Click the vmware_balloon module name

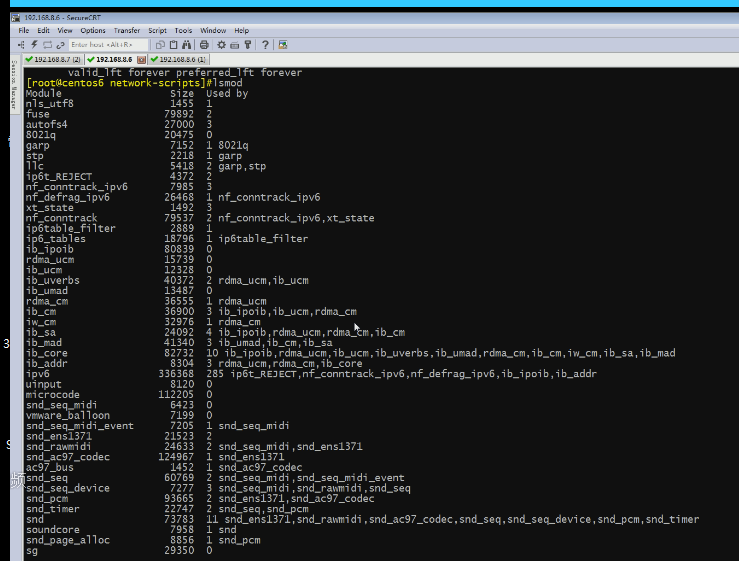[x=67, y=415]
